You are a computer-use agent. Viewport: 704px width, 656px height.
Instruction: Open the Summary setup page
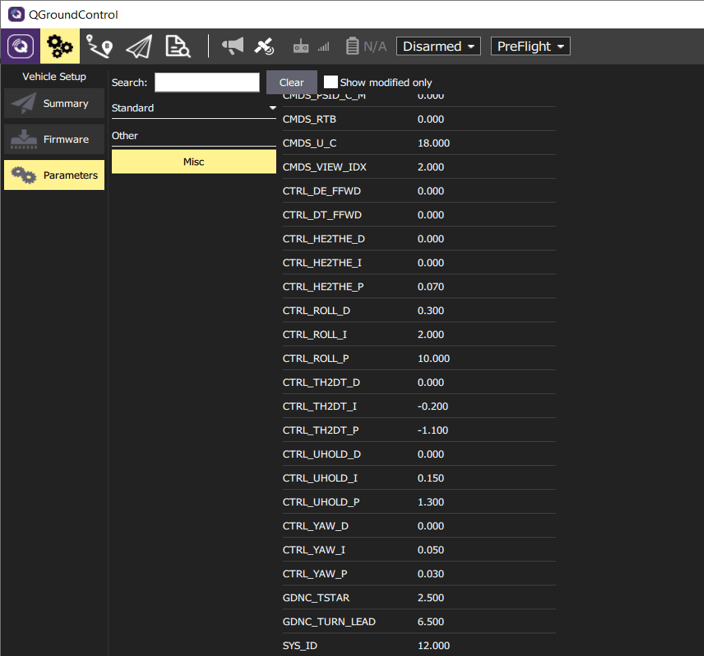[54, 103]
